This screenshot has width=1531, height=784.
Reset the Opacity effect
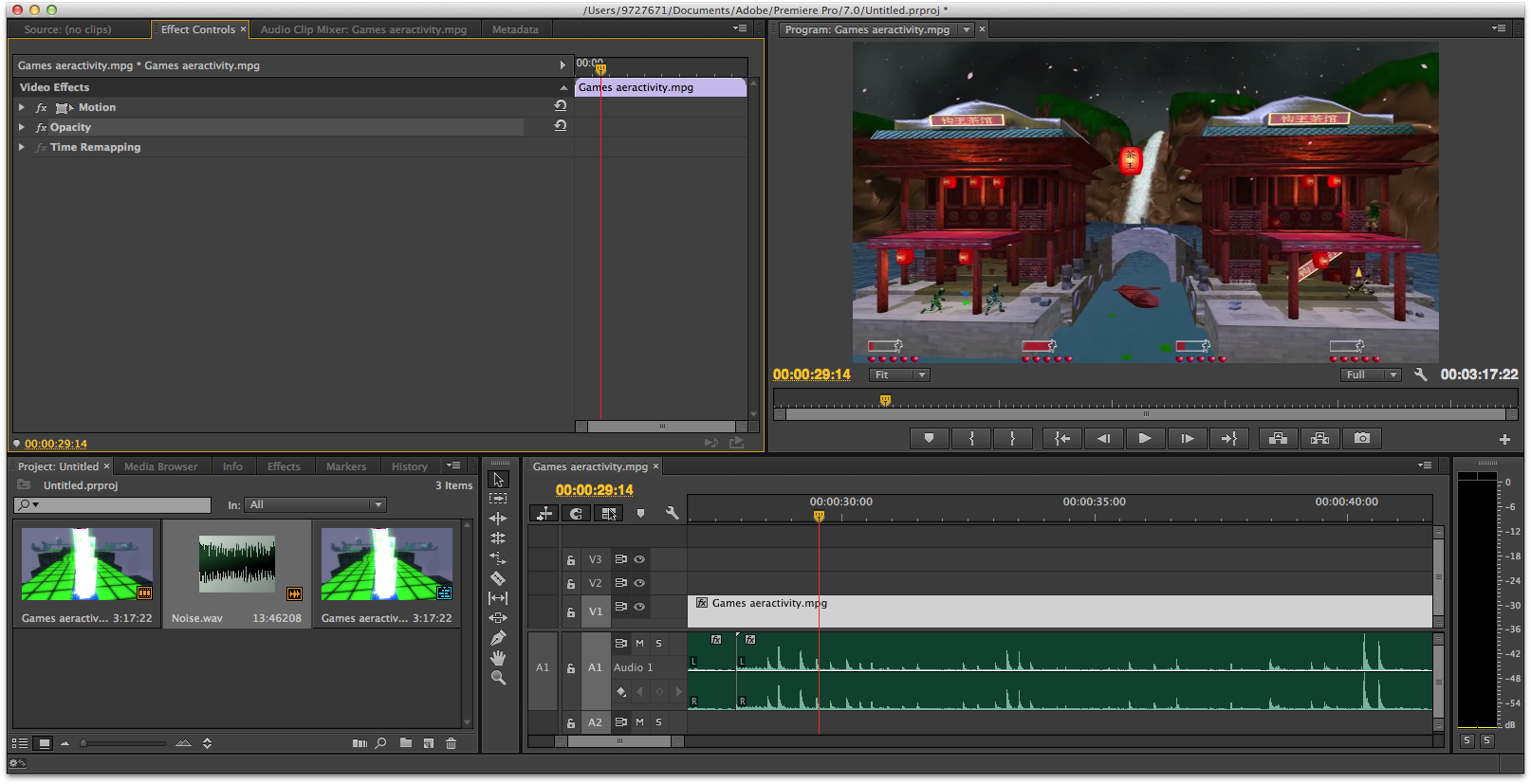coord(561,126)
